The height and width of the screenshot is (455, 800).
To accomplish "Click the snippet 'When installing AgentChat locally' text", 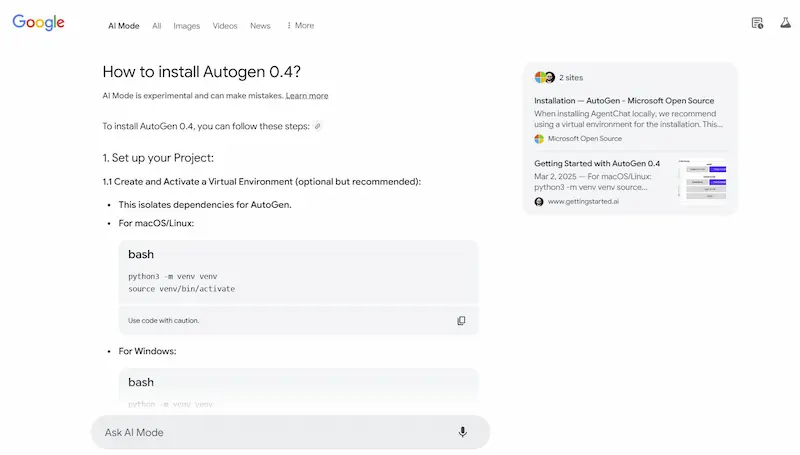I will 628,119.
